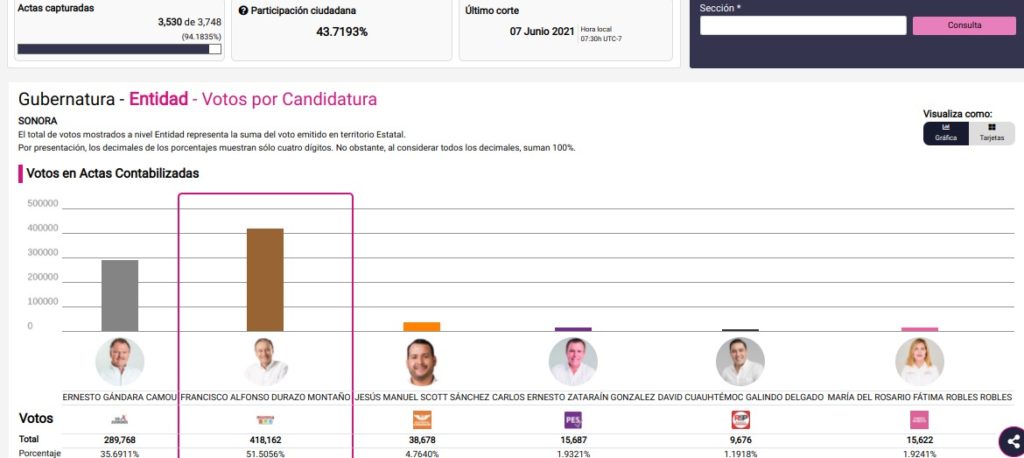
Task: Click the Actas capturadas progress bar
Action: point(119,48)
